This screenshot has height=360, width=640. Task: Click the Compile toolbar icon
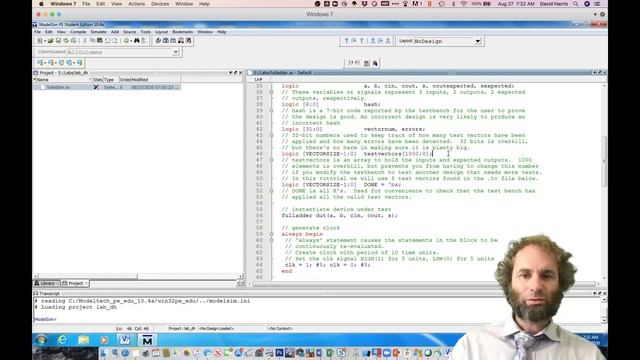click(158, 41)
